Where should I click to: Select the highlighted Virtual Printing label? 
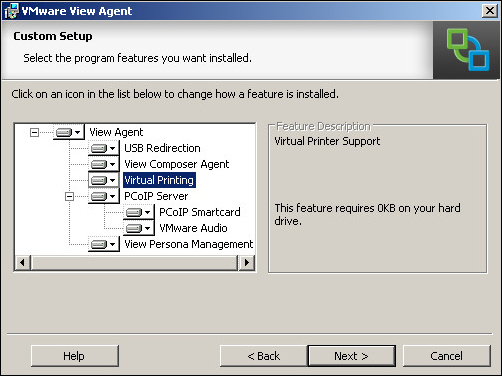pos(159,180)
